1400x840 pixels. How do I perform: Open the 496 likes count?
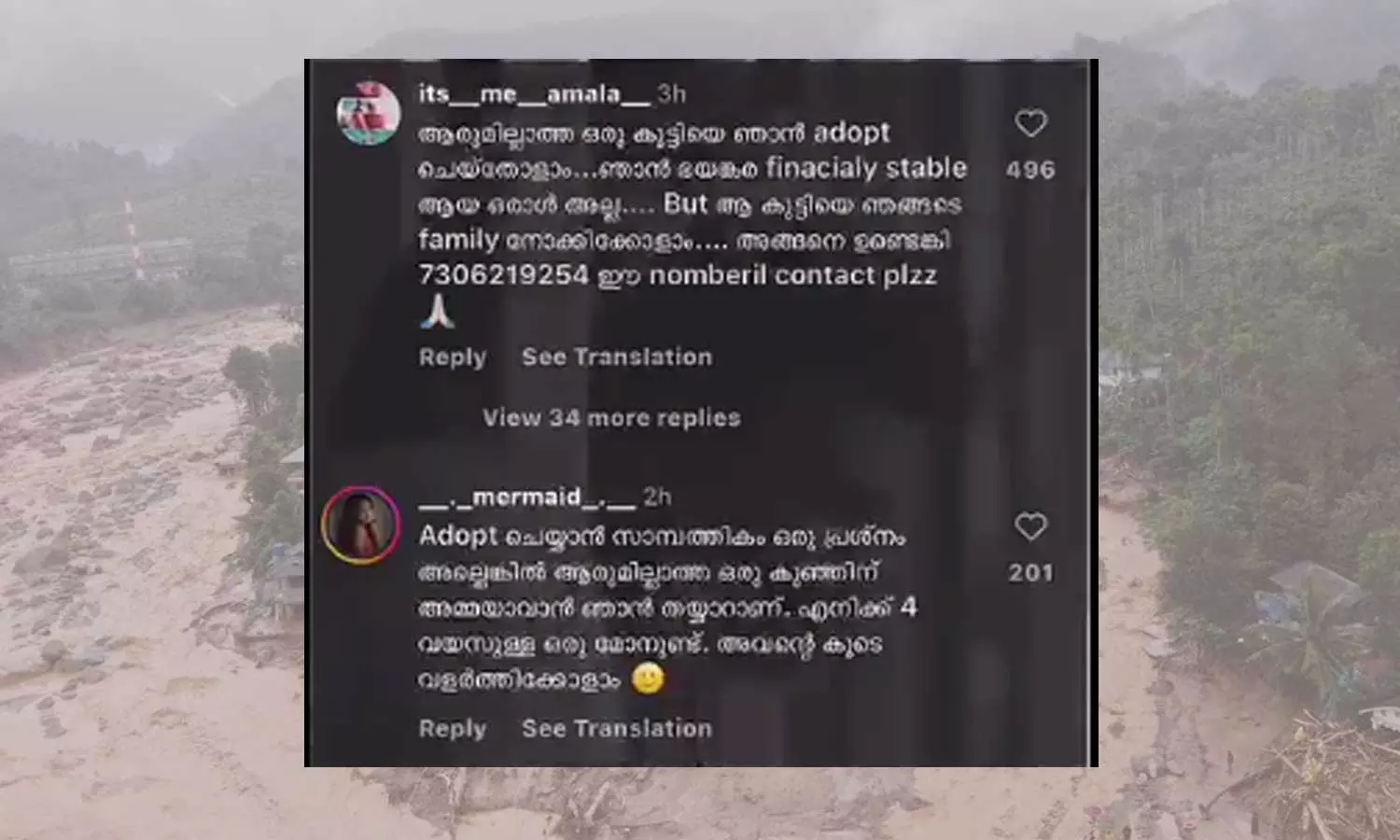(x=1030, y=170)
